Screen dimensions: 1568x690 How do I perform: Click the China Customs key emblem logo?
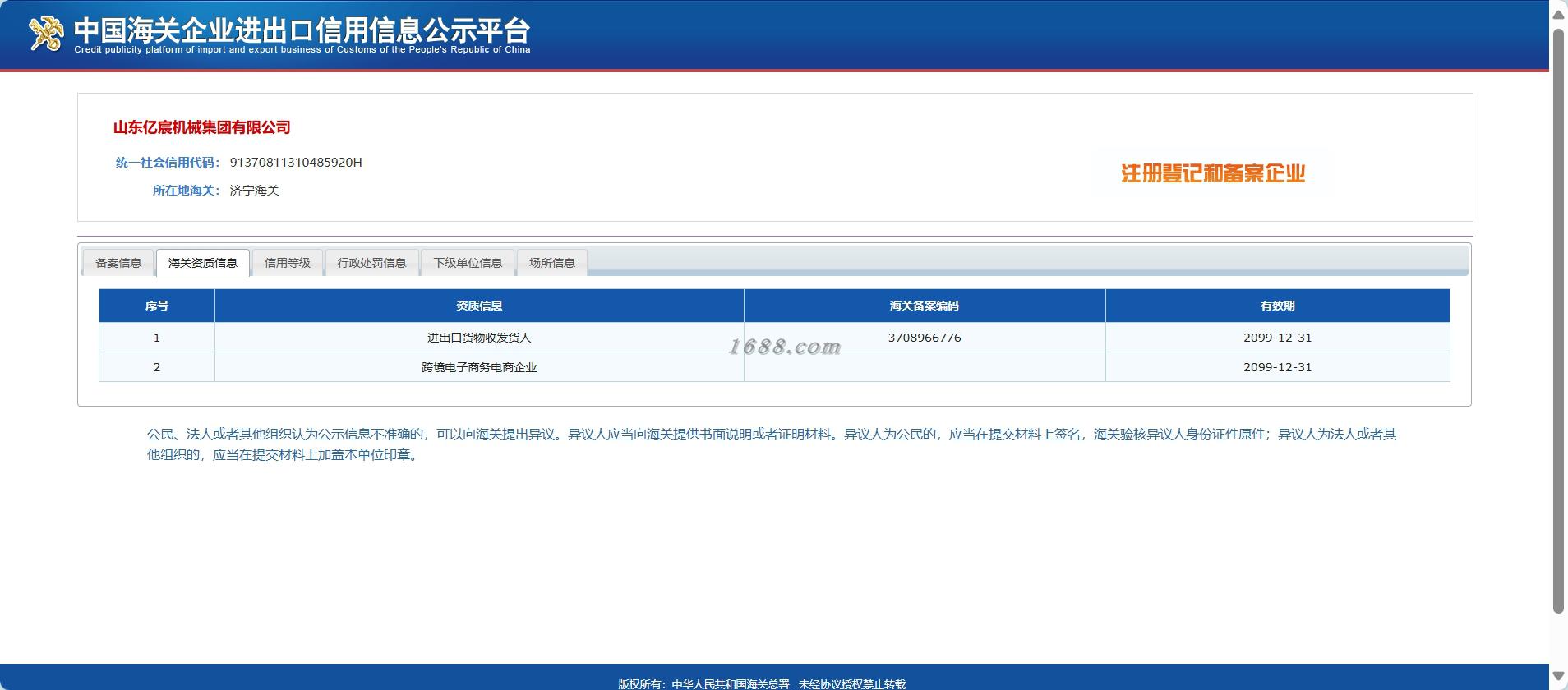coord(46,34)
